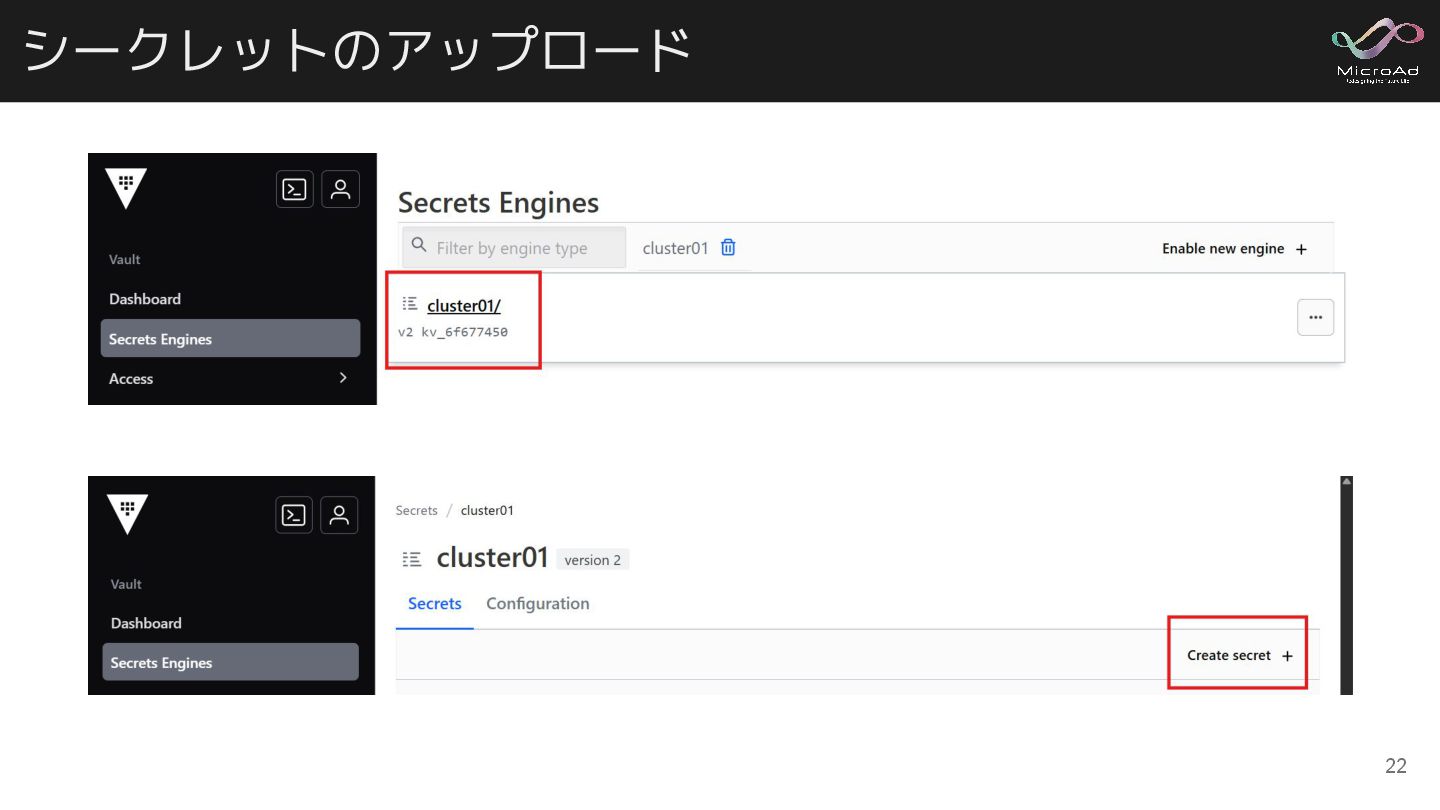Click version 2 badge beside cluster01
The height and width of the screenshot is (810, 1440).
592,560
